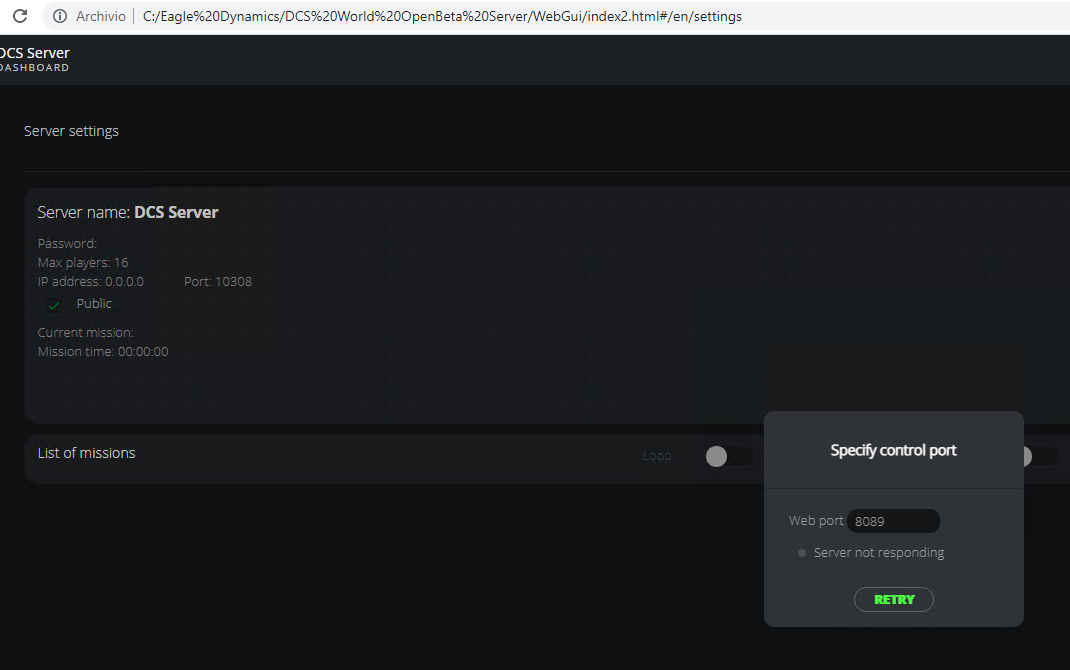Click the Archivio label in address bar

click(100, 16)
